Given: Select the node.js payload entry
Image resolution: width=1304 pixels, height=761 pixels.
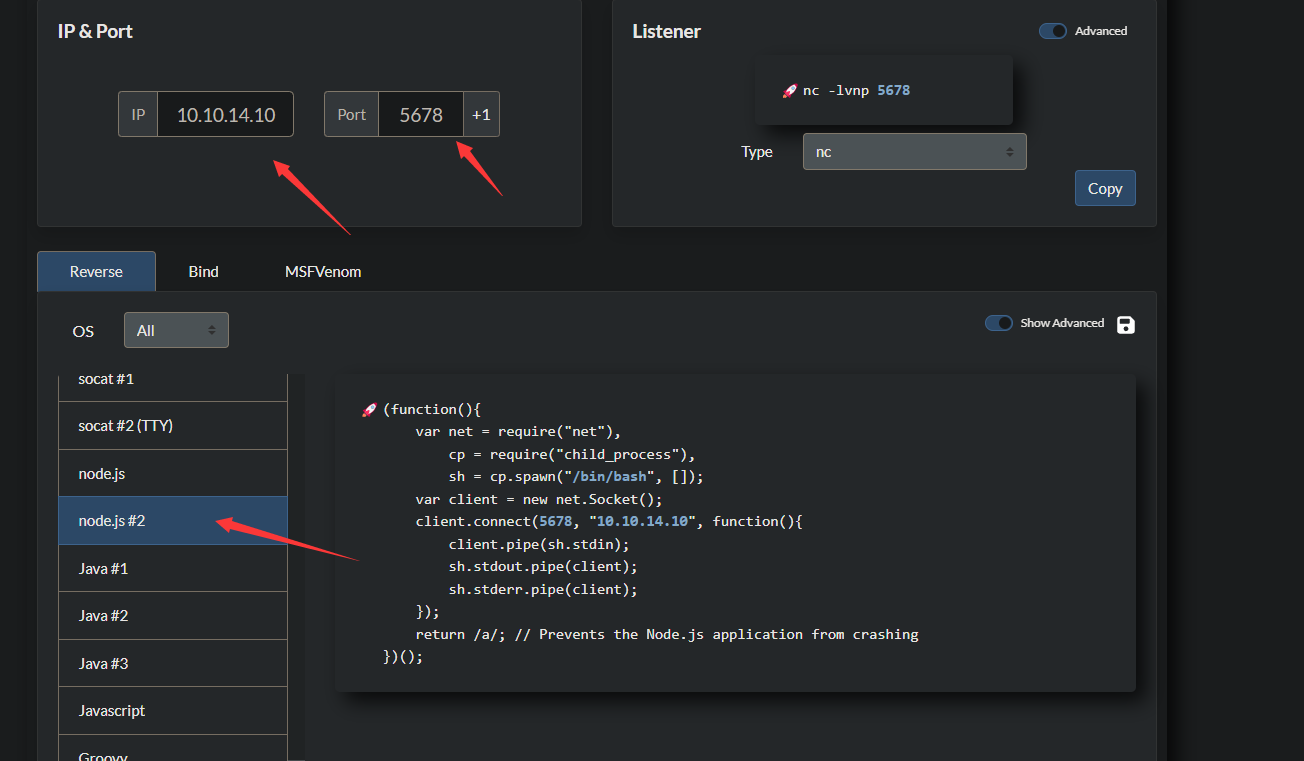Looking at the screenshot, I should [x=173, y=473].
